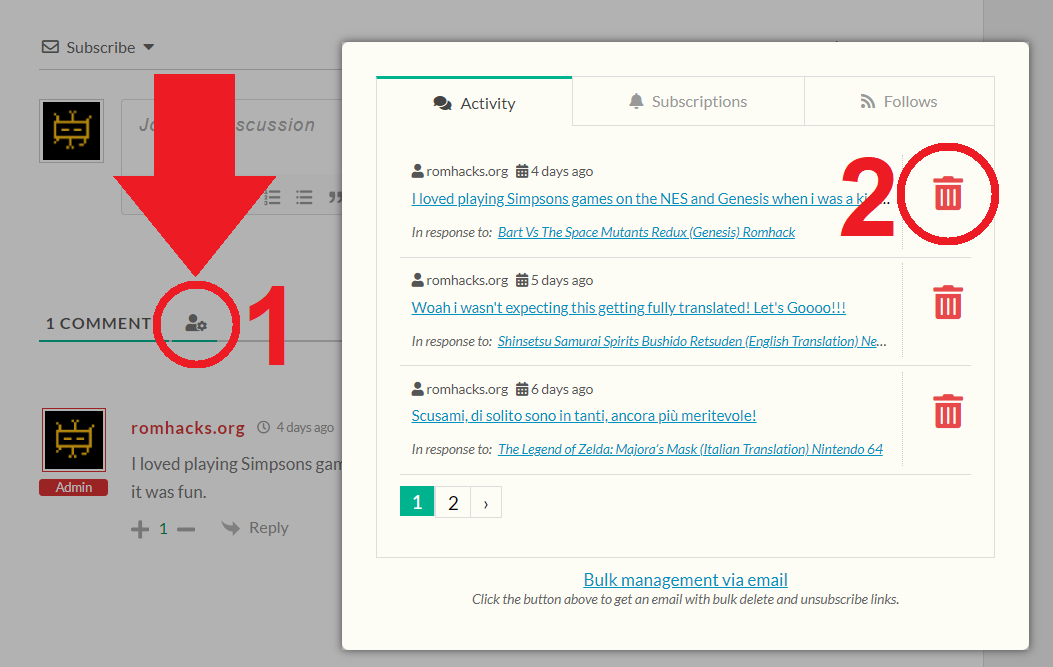The width and height of the screenshot is (1053, 667).
Task: Insert an ordered list in the editor
Action: (x=272, y=198)
